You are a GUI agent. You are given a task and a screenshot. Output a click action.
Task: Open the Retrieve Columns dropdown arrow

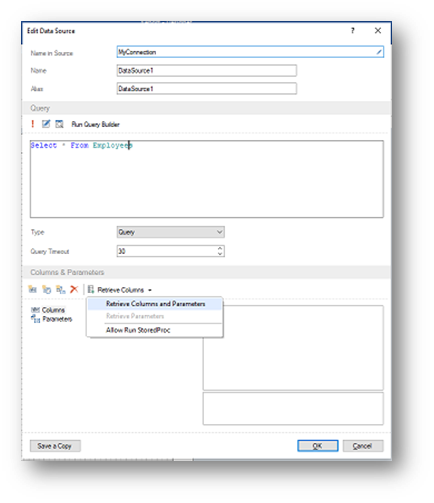coord(150,290)
